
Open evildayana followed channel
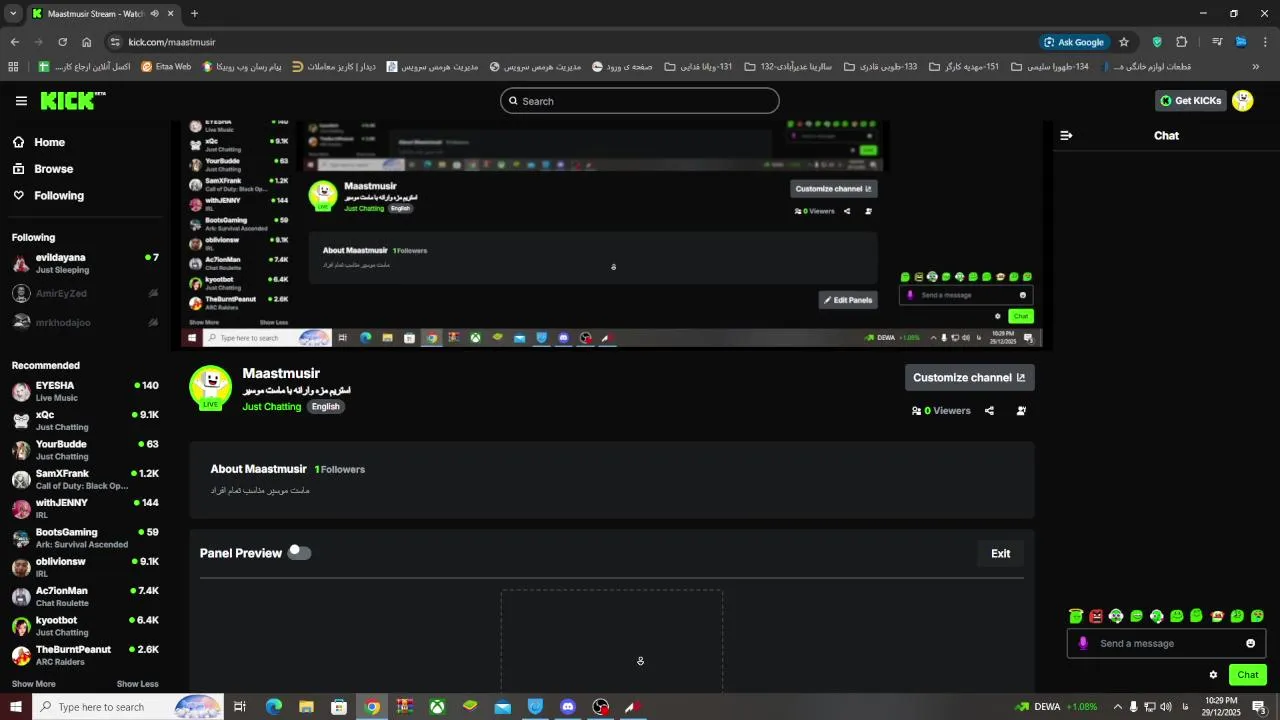85,263
